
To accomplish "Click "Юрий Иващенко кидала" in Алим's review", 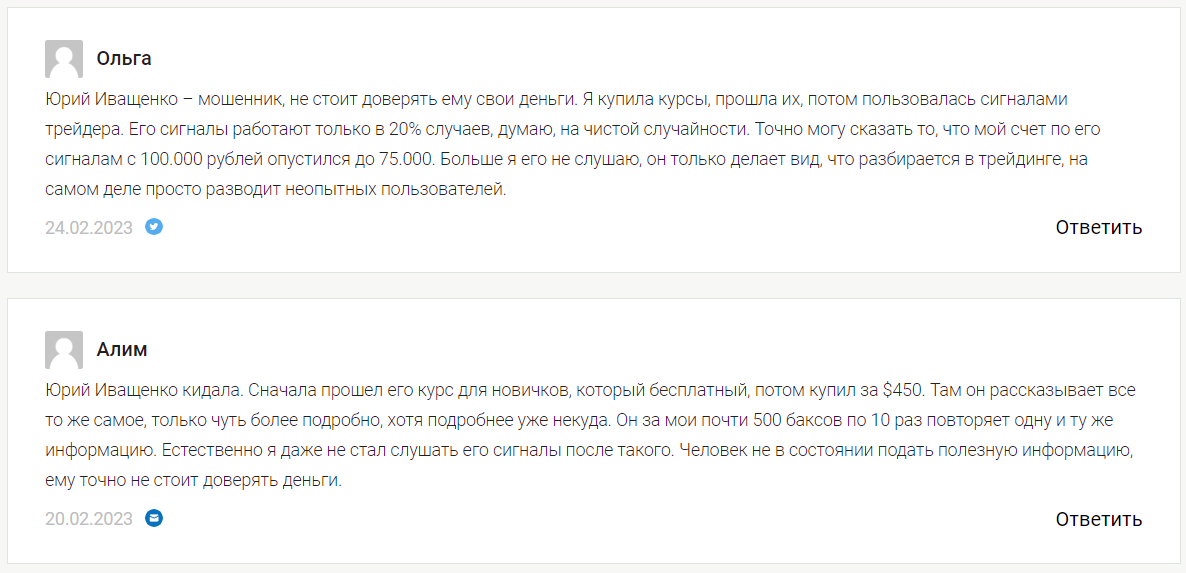I will coord(143,390).
